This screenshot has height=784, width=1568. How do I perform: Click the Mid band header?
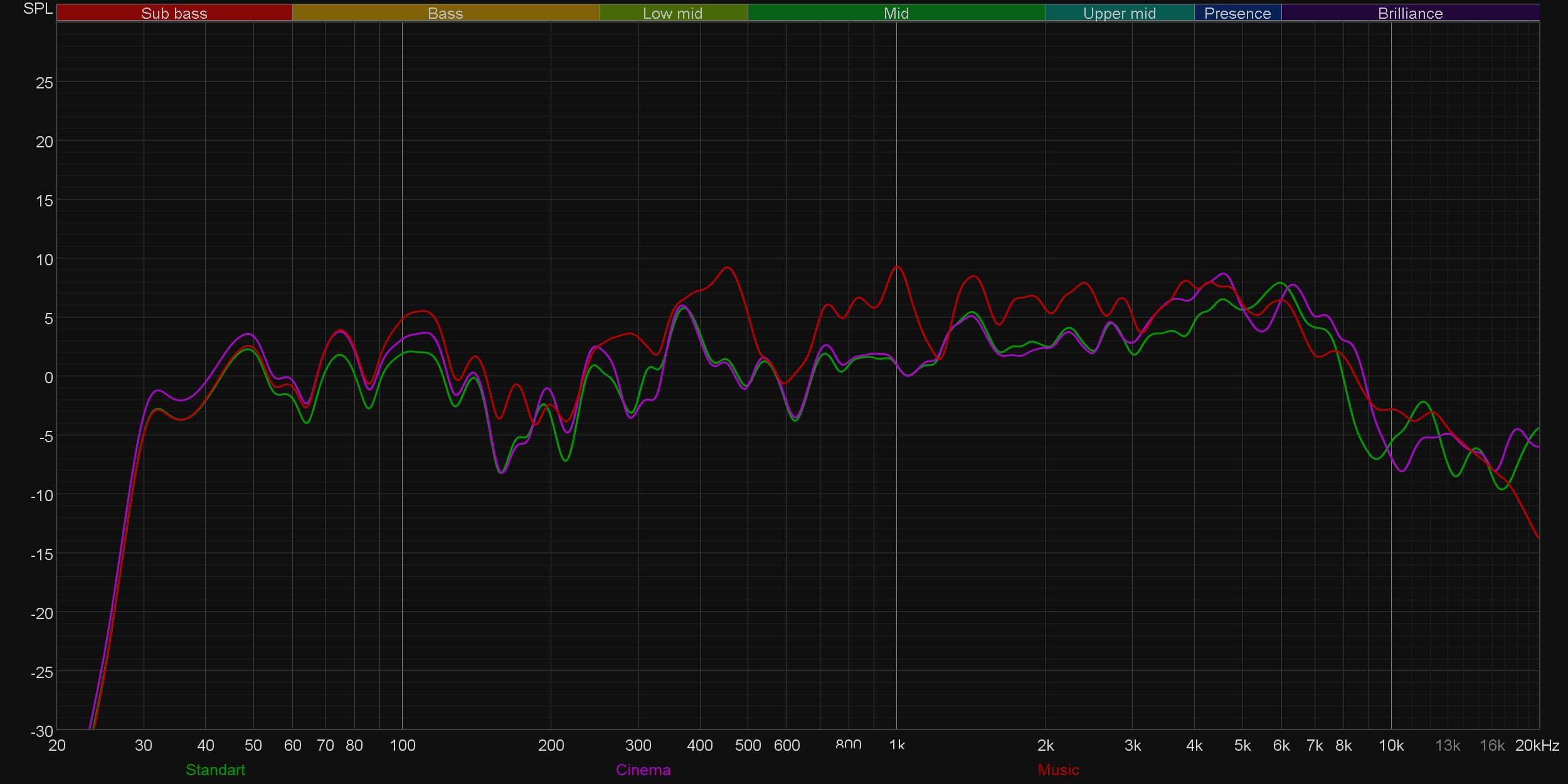pyautogui.click(x=896, y=13)
